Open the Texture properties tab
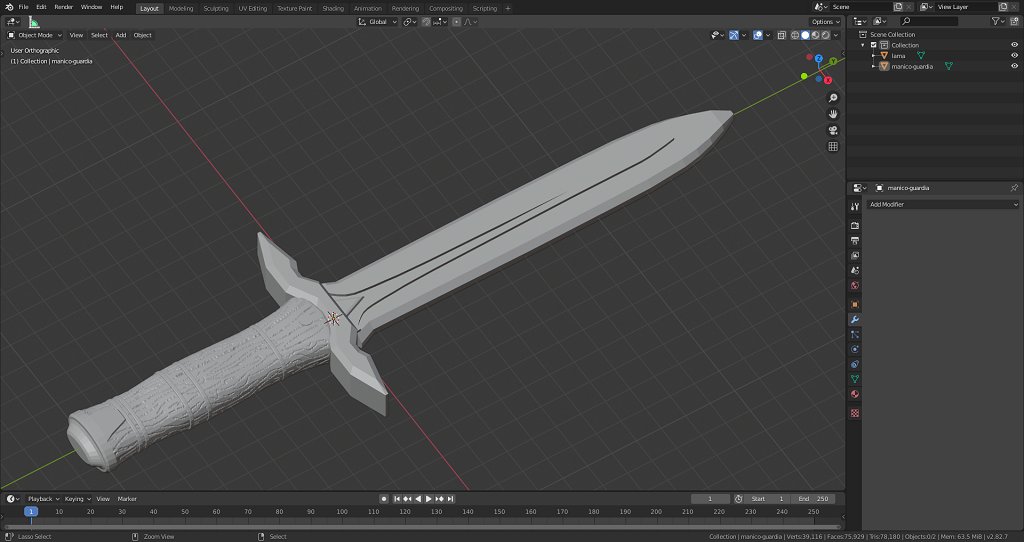This screenshot has width=1024, height=542. coord(855,413)
